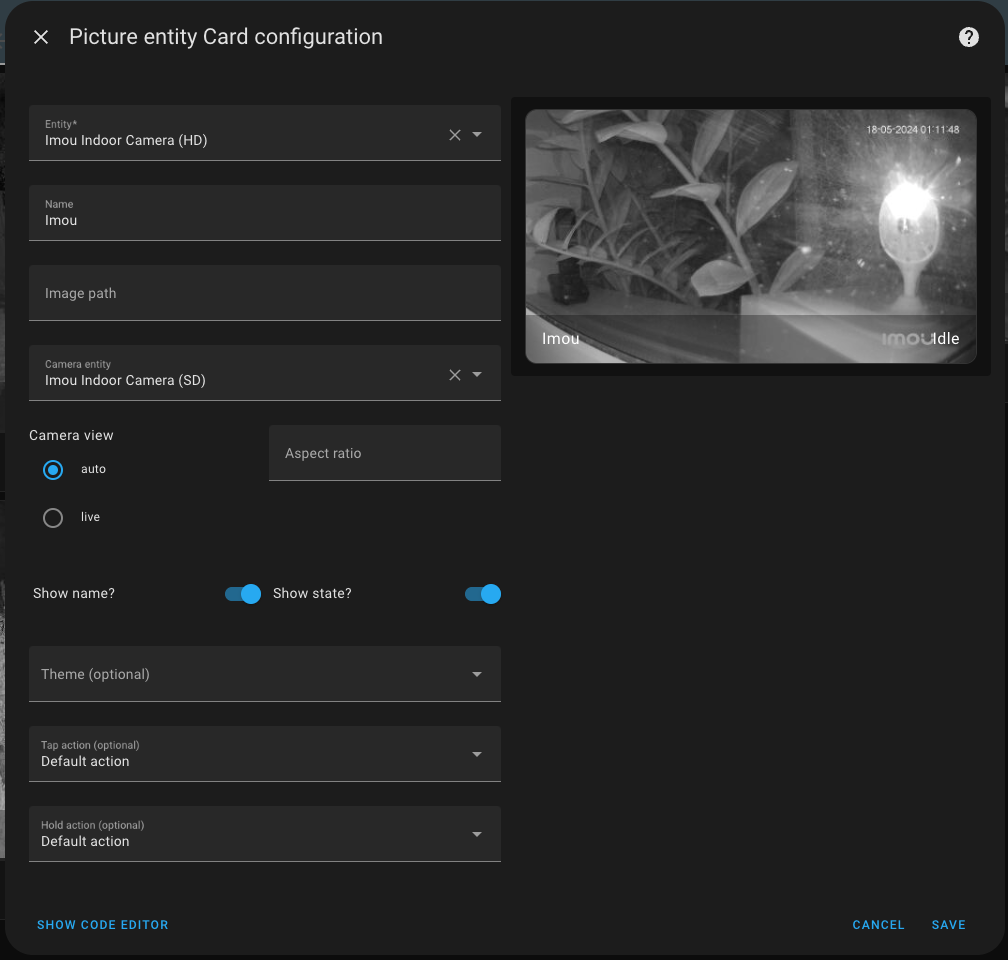This screenshot has height=960, width=1008.
Task: Open the Theme (optional) selector
Action: (477, 674)
